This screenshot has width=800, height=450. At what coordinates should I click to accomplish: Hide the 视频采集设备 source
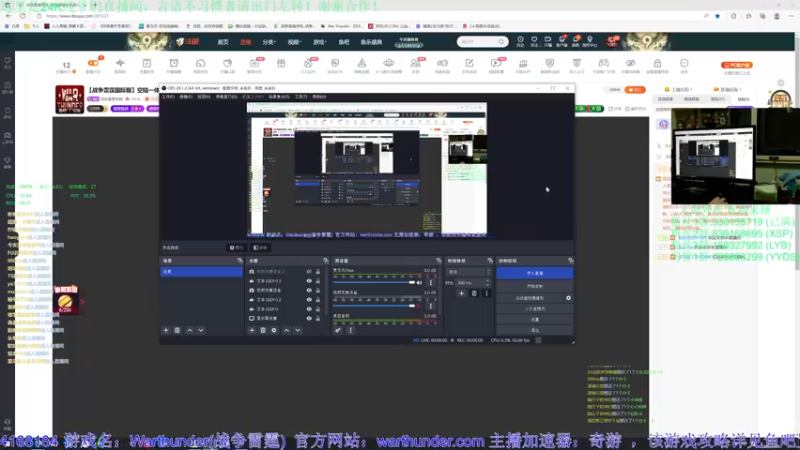pos(309,290)
